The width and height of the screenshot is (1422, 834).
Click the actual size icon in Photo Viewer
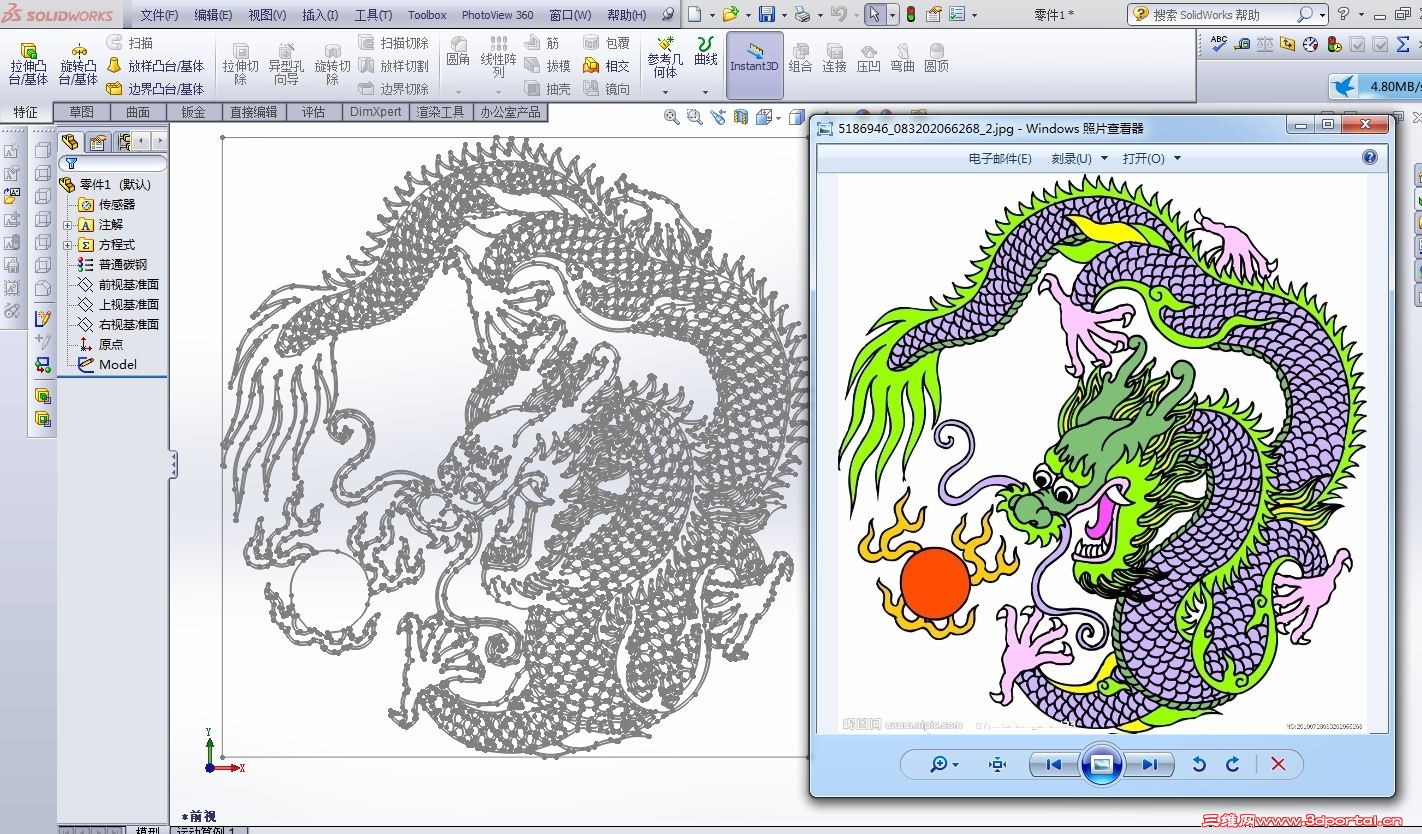pos(997,764)
